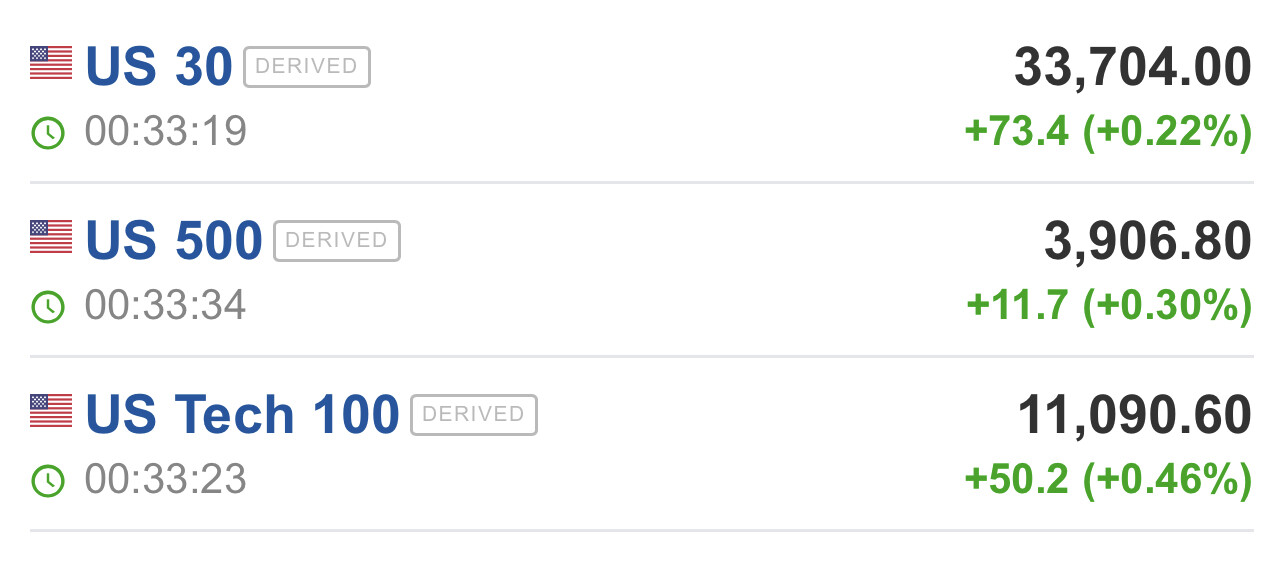This screenshot has width=1284, height=564.
Task: Click the green clock icon under US 500
Action: [48, 307]
